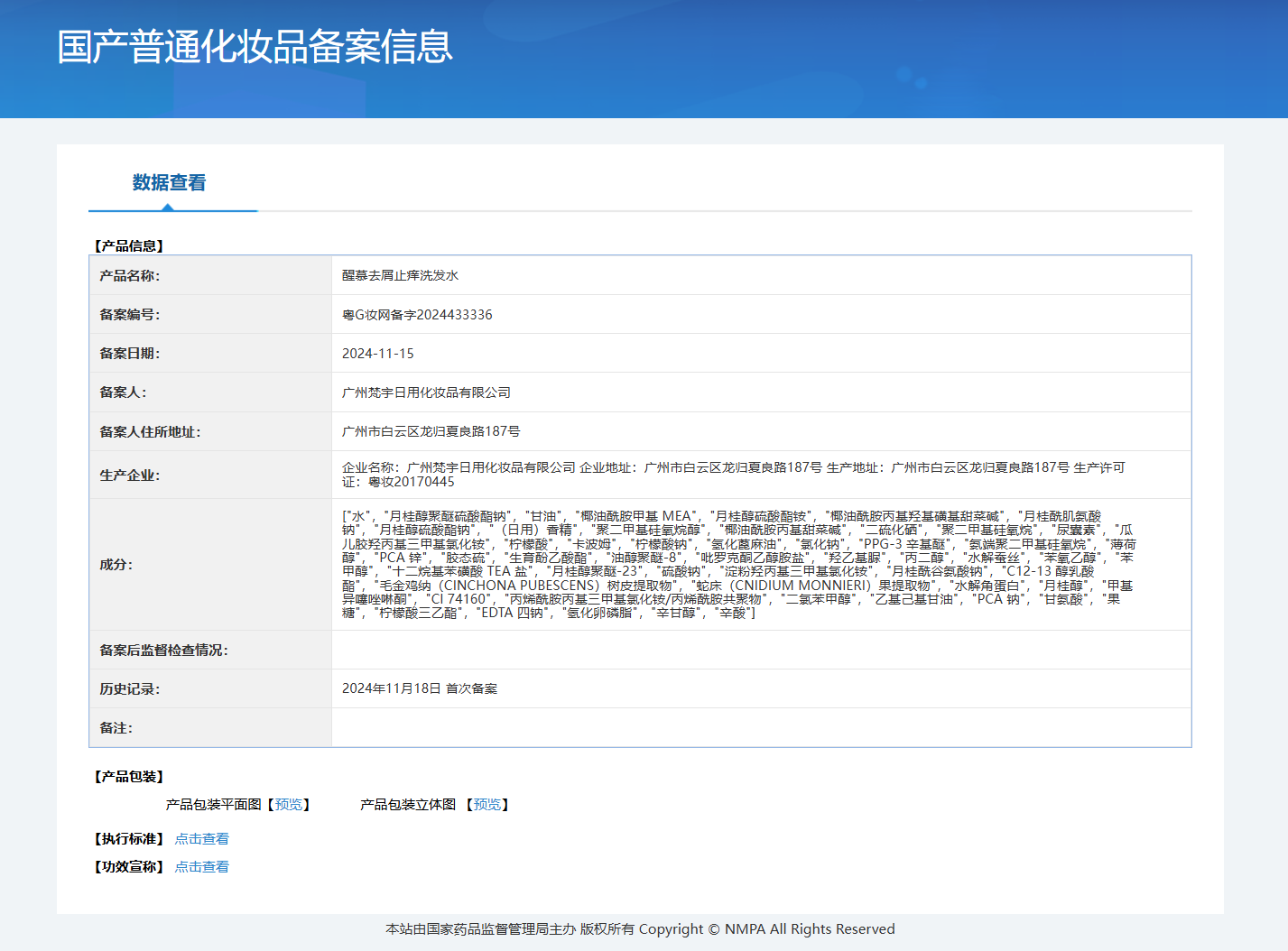
Task: Open 点击查看 link next to 执行标准
Action: (x=201, y=839)
